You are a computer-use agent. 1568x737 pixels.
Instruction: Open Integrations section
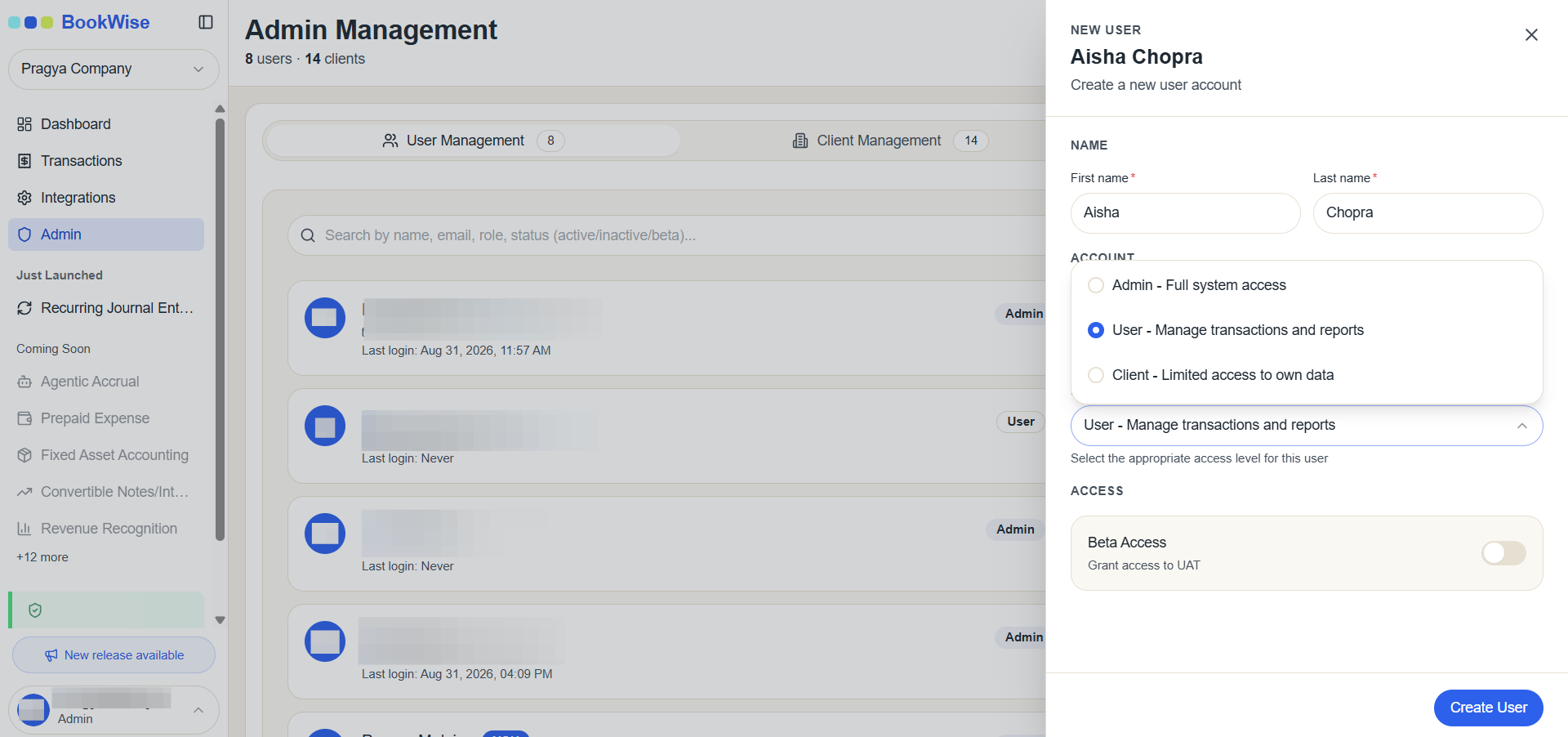106,198
